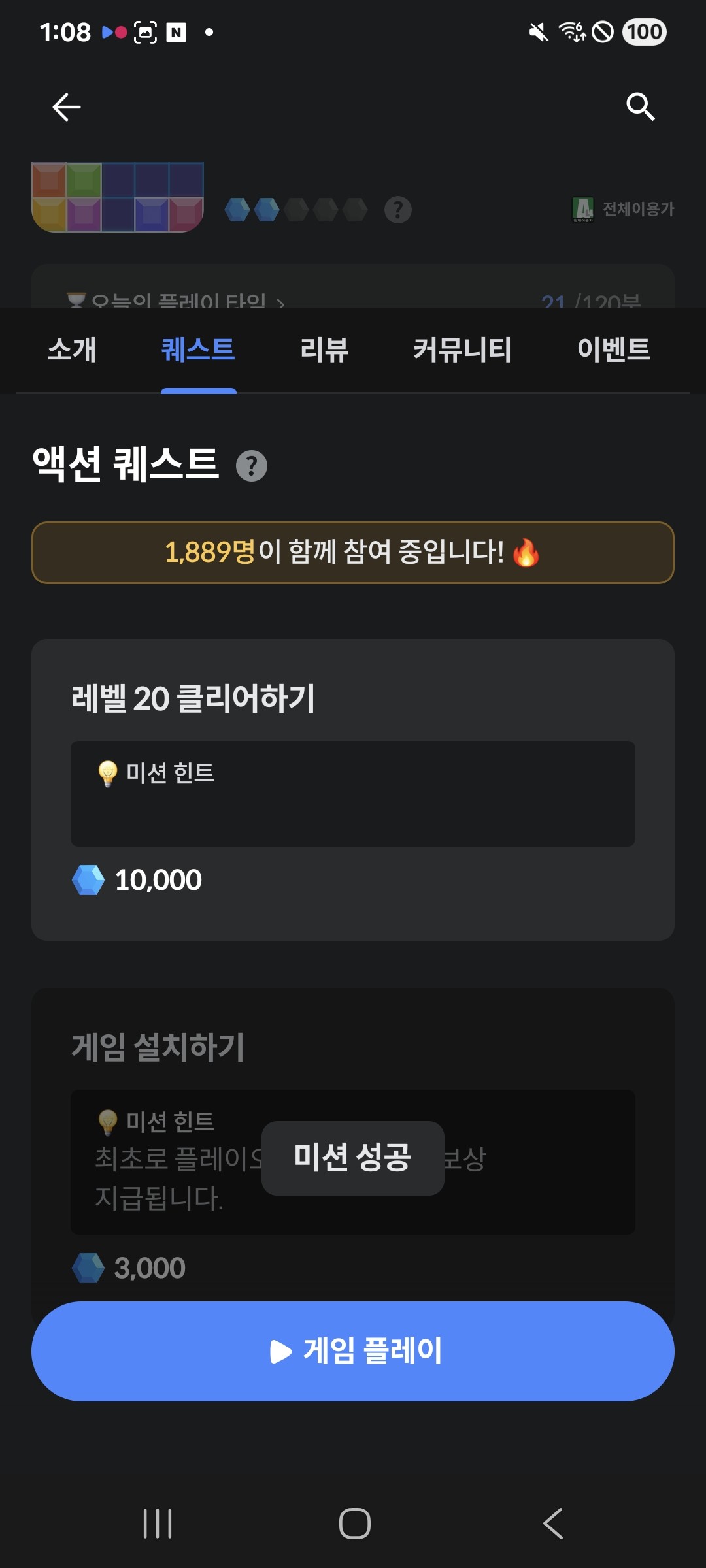Viewport: 706px width, 1568px height.
Task: Start the game with 게임 플레이 button
Action: [x=353, y=1351]
